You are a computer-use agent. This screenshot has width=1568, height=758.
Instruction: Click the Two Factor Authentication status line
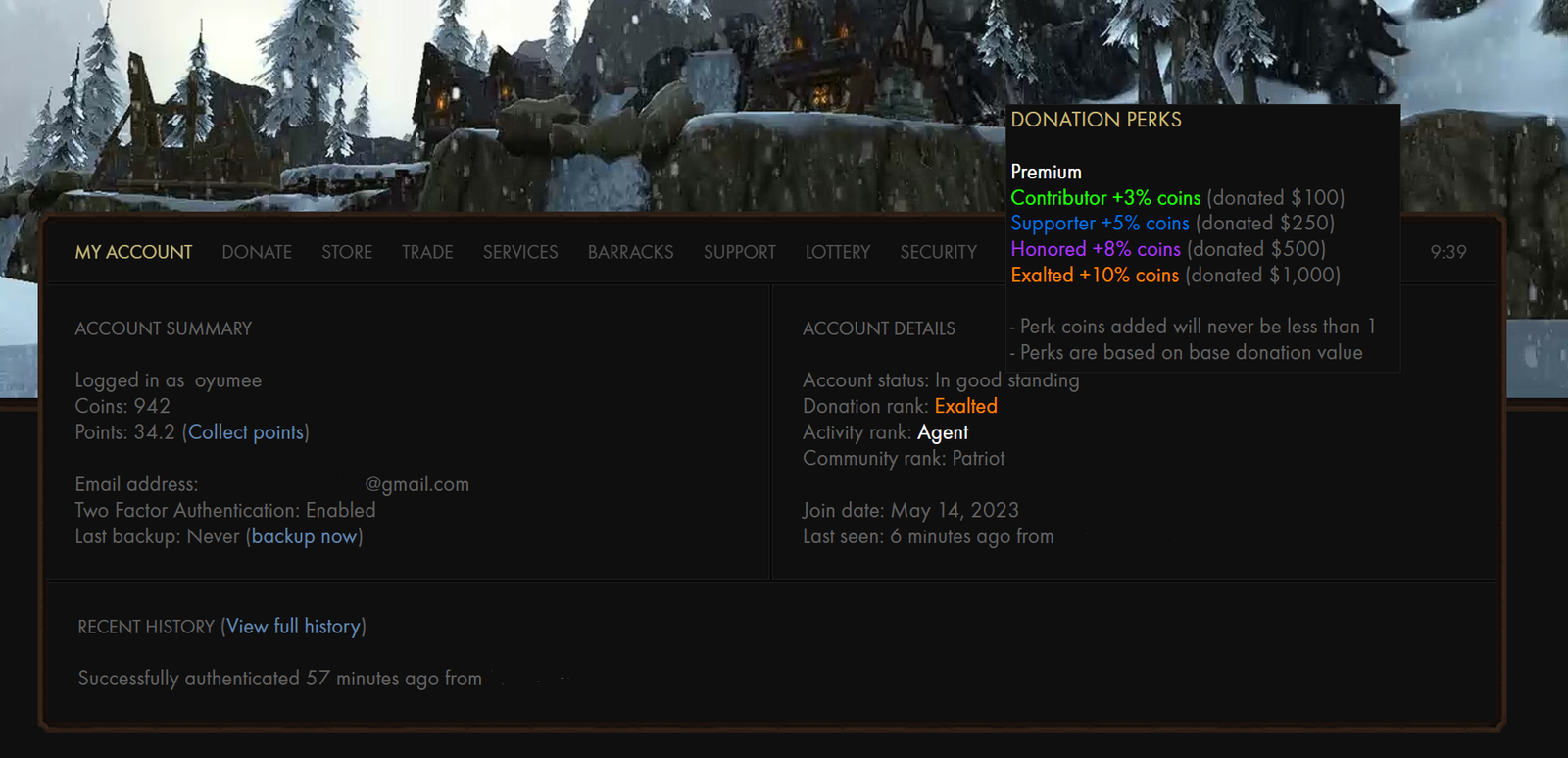225,511
